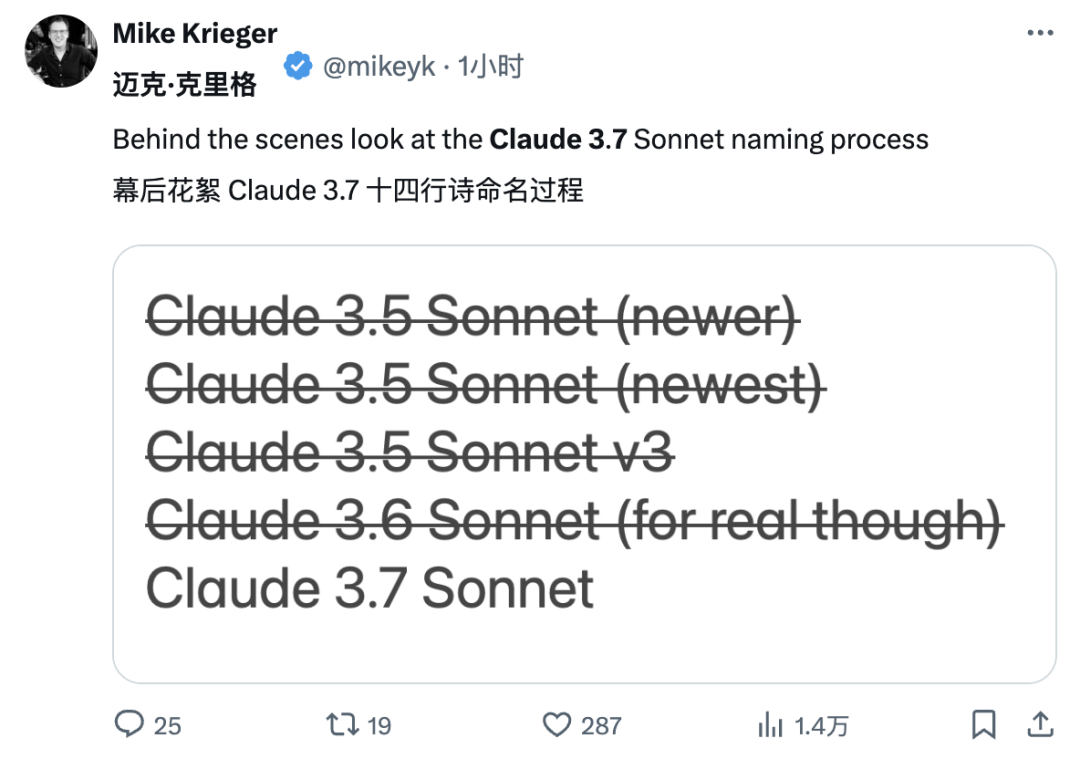The height and width of the screenshot is (759, 1080).
Task: Like the tweet with the heart icon
Action: [x=555, y=723]
